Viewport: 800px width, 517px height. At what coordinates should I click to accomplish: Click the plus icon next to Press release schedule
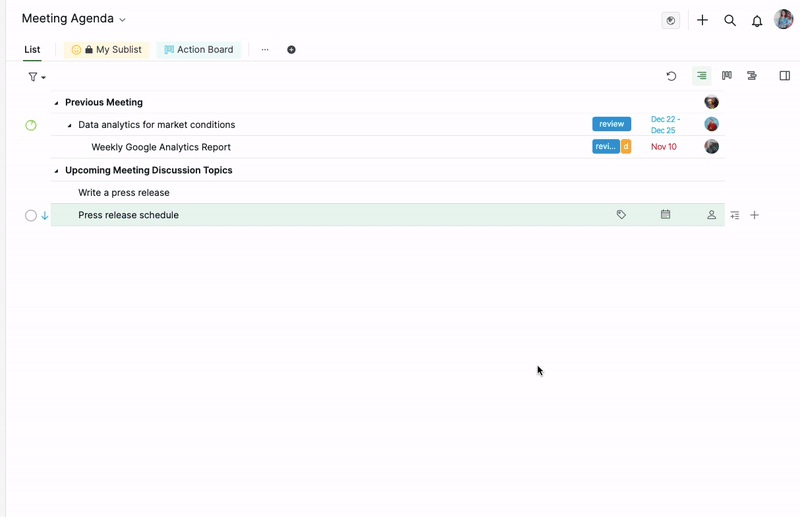754,215
